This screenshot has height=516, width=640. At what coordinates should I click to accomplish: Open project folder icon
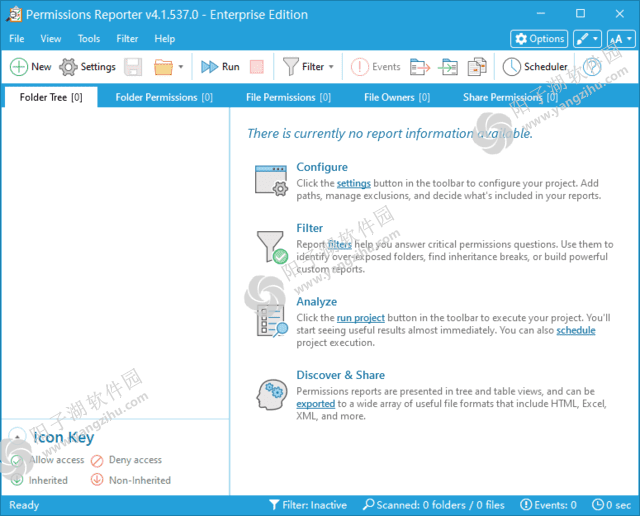pos(163,67)
